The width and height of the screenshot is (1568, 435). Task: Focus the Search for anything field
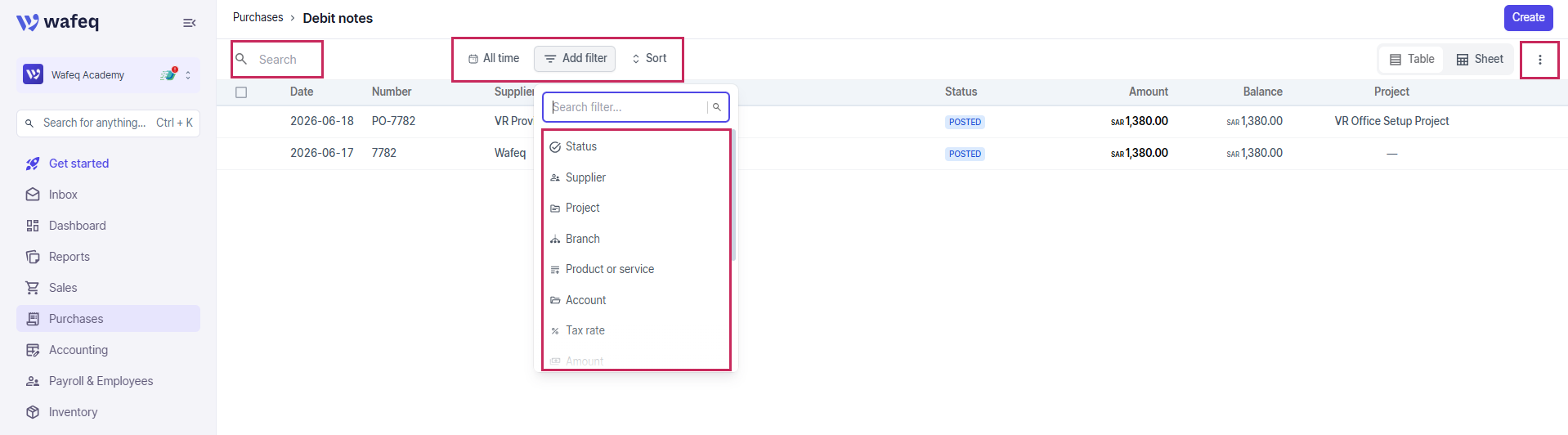pos(108,123)
